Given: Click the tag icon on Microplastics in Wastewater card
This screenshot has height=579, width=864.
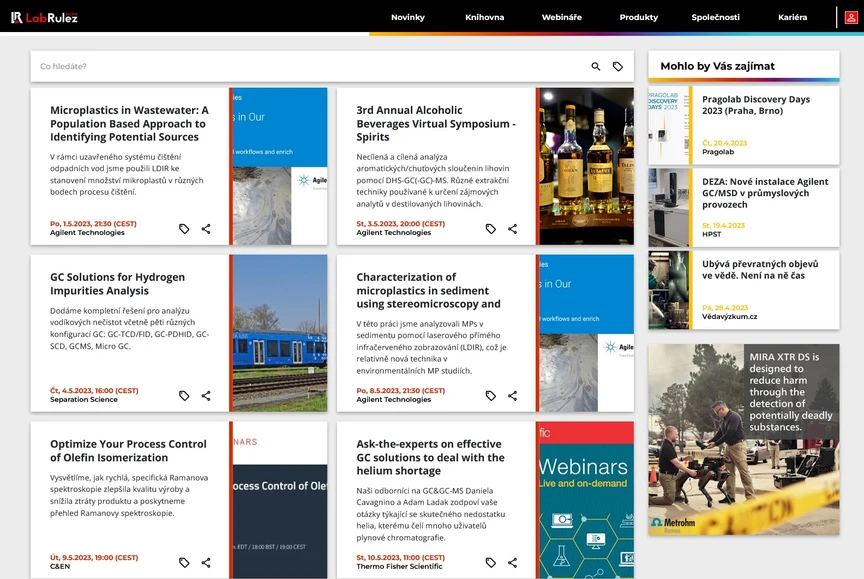Looking at the screenshot, I should [x=184, y=228].
